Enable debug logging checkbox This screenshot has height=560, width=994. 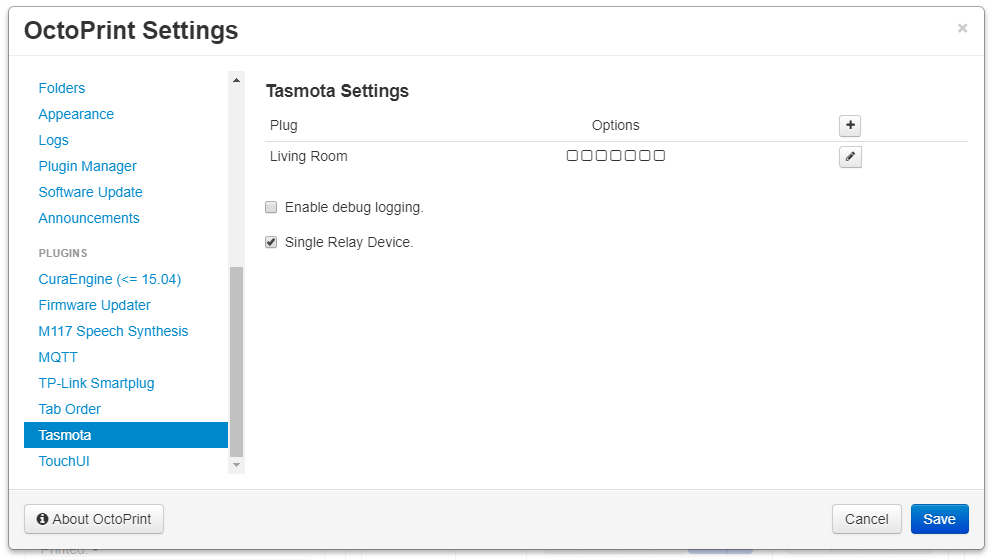click(x=271, y=207)
